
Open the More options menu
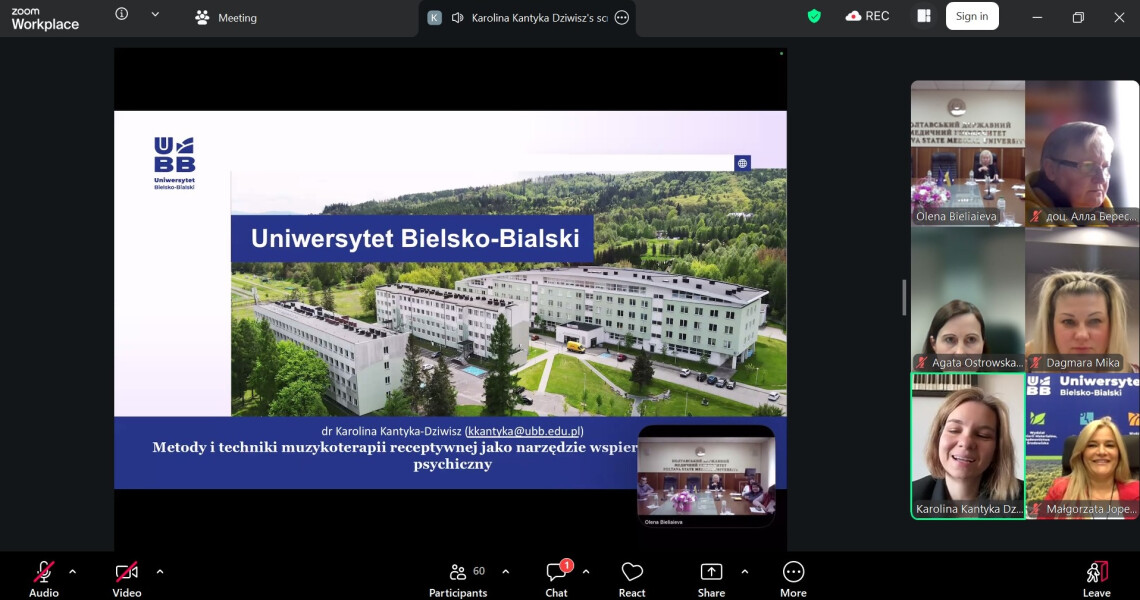(x=793, y=579)
